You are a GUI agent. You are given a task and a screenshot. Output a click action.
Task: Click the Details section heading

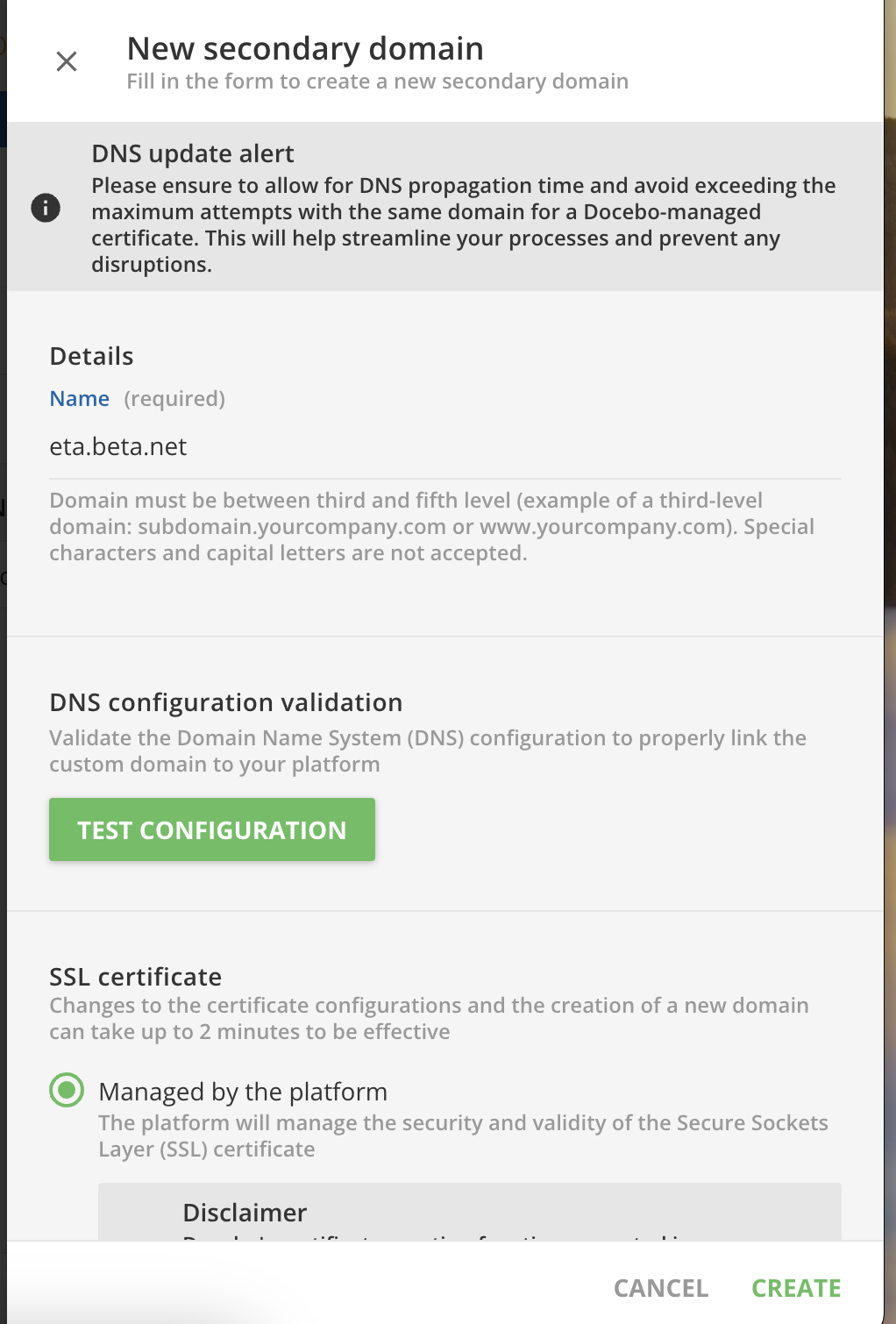click(91, 356)
